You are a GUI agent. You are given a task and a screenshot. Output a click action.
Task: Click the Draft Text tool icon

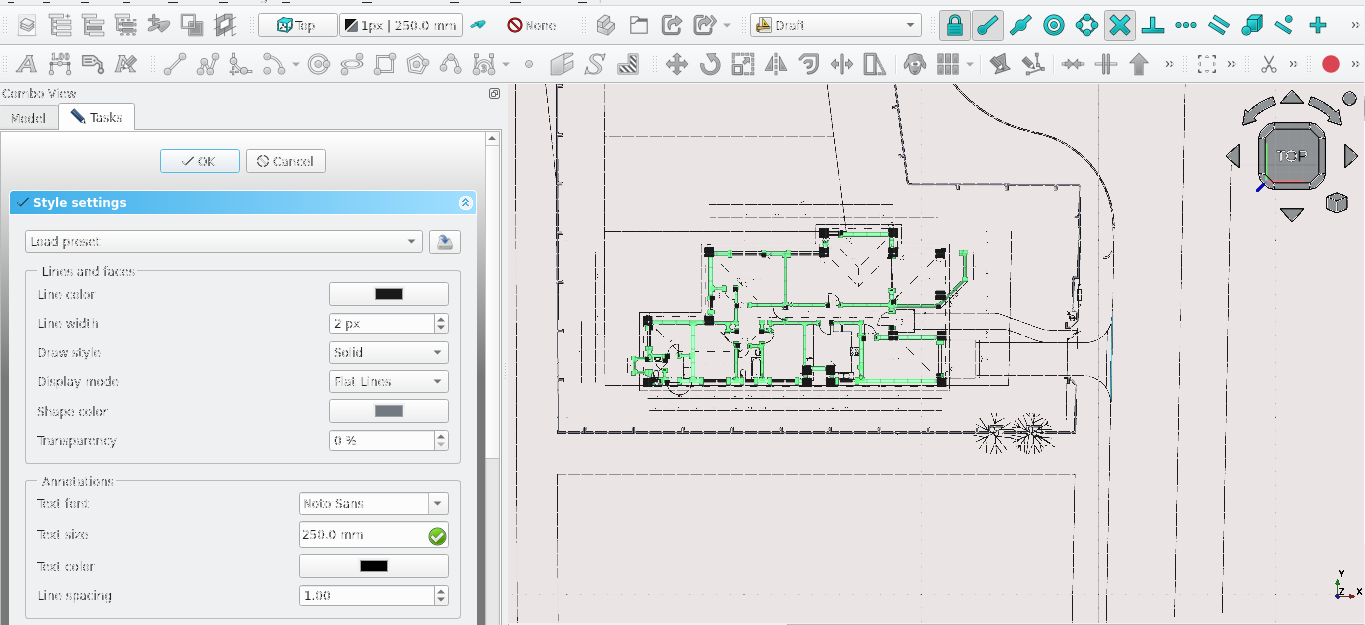click(x=26, y=65)
